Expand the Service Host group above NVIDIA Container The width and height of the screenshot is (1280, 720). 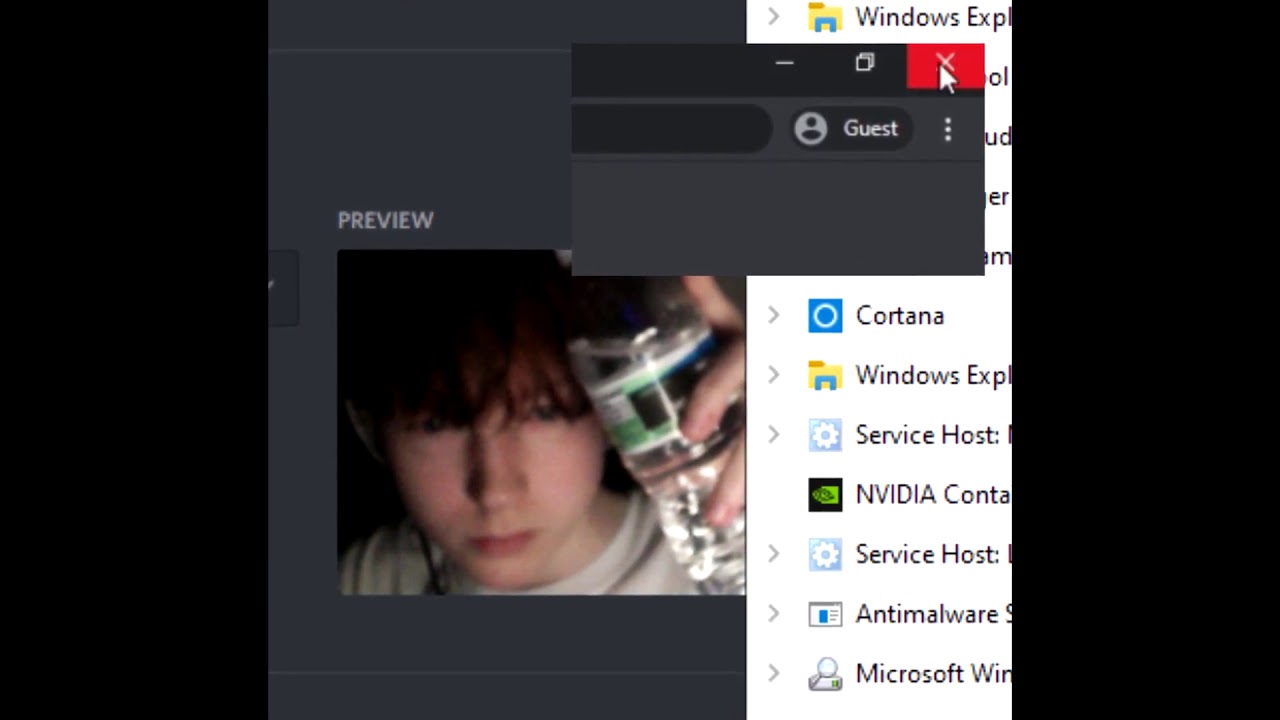[x=773, y=435]
